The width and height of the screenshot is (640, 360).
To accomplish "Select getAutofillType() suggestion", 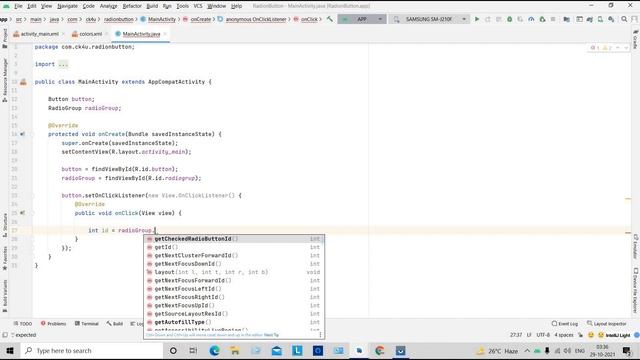I will pos(234,322).
